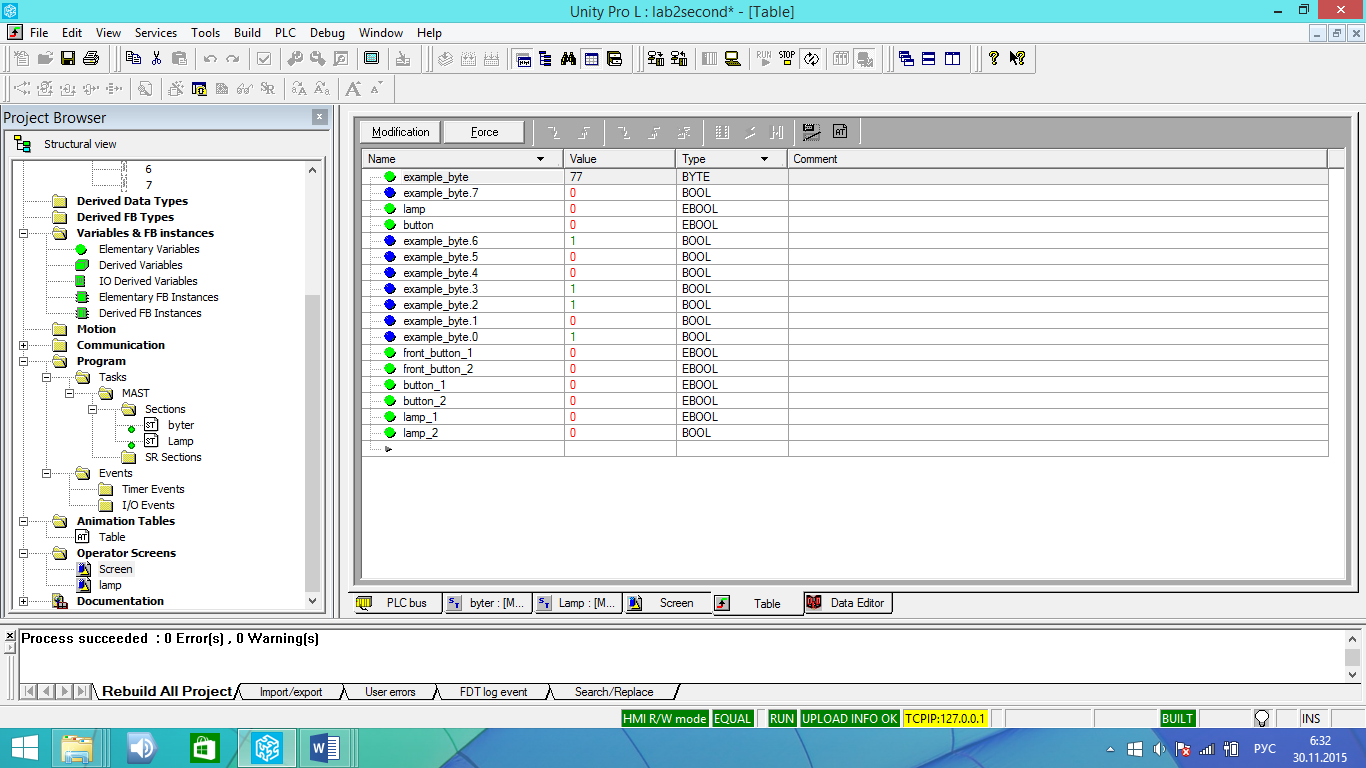Click the Project Browser scroll down arrow
Image resolution: width=1366 pixels, height=768 pixels.
coord(312,600)
